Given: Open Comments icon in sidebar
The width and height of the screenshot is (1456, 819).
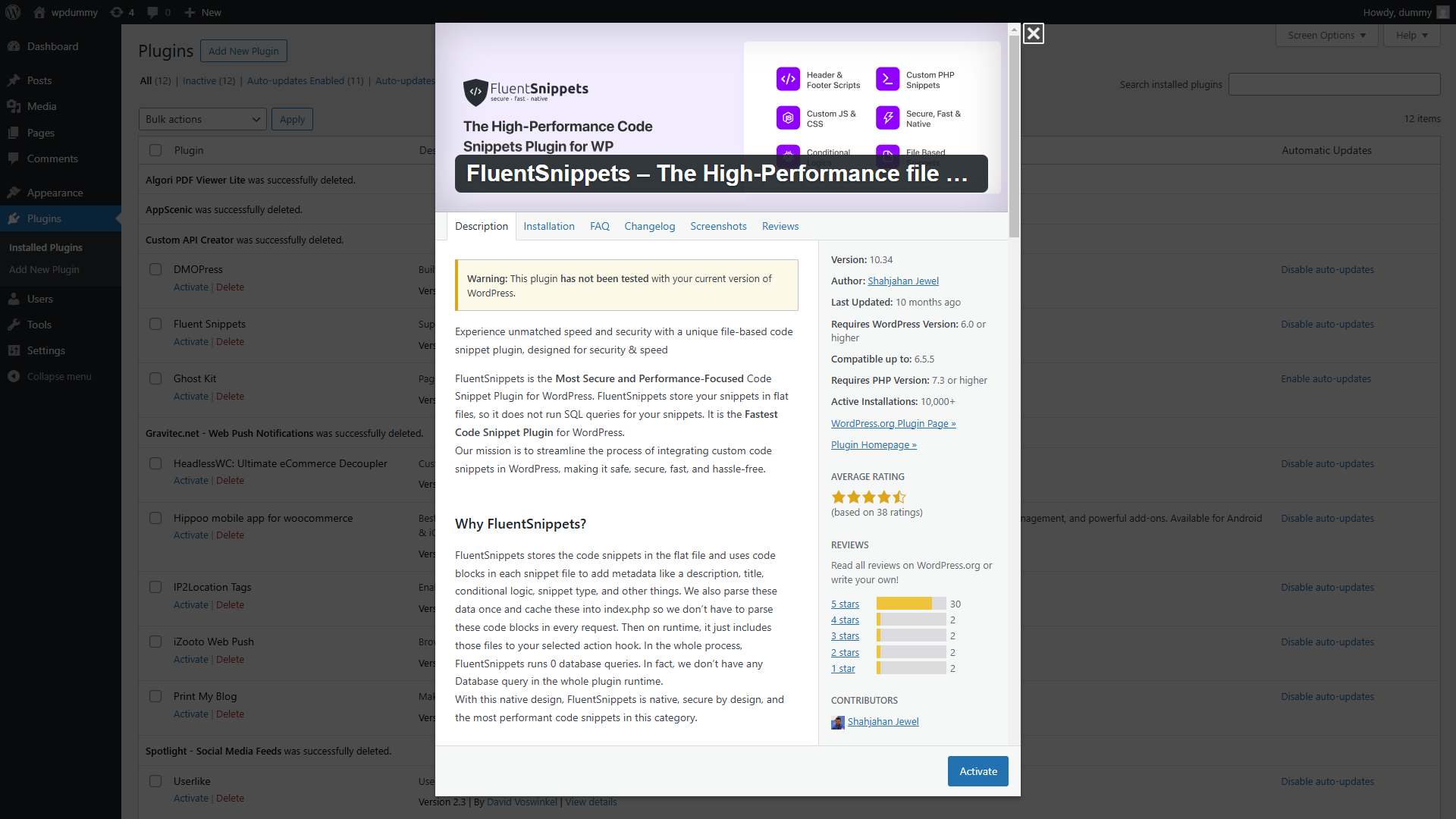Looking at the screenshot, I should (x=14, y=158).
